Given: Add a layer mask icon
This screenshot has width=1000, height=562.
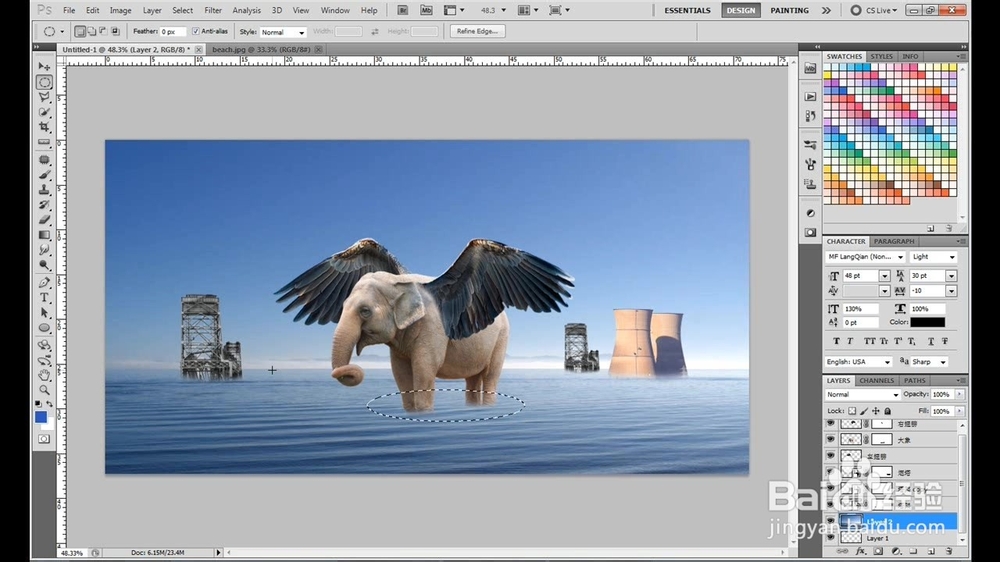Looking at the screenshot, I should (878, 551).
